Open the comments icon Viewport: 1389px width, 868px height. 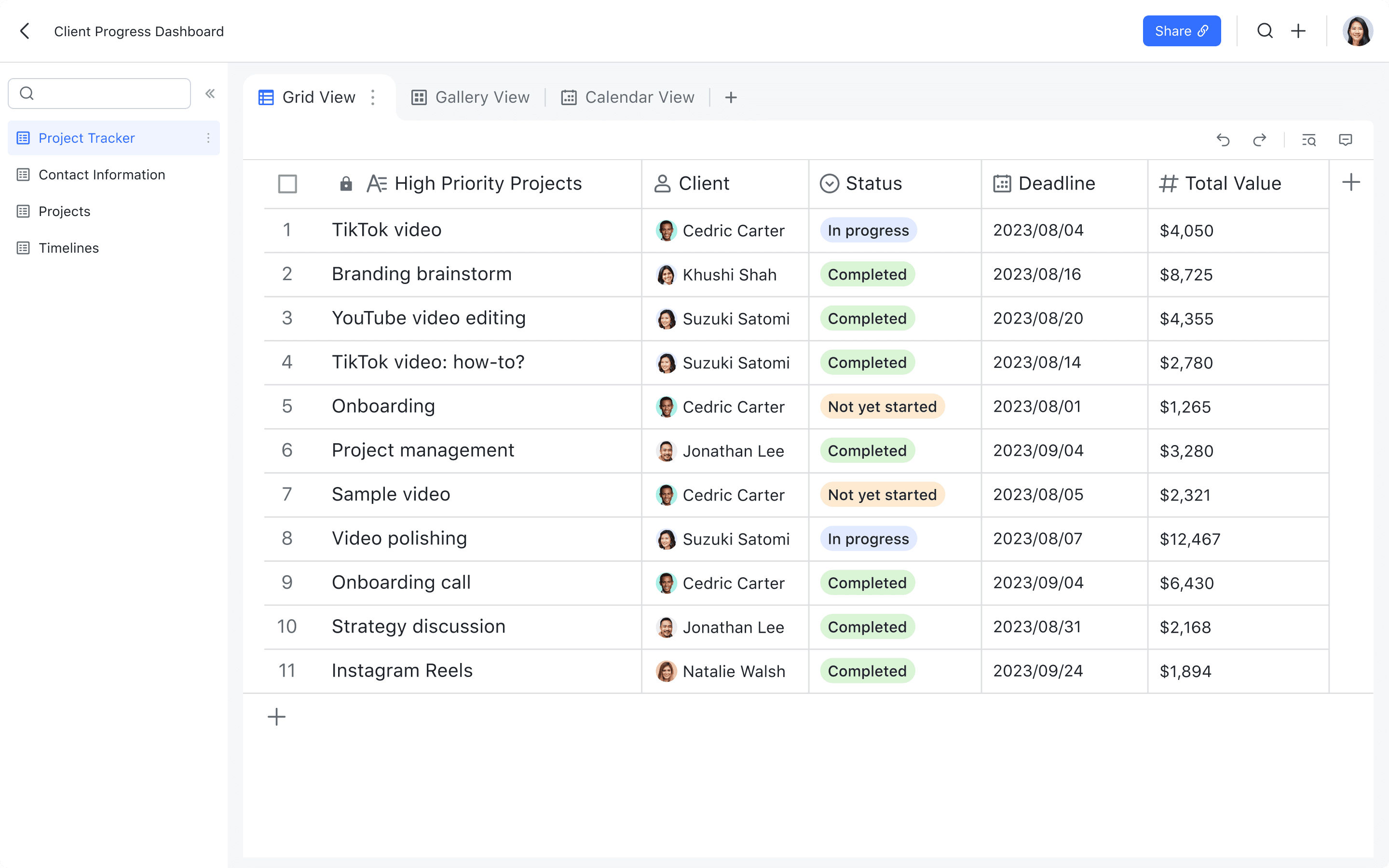pos(1346,140)
